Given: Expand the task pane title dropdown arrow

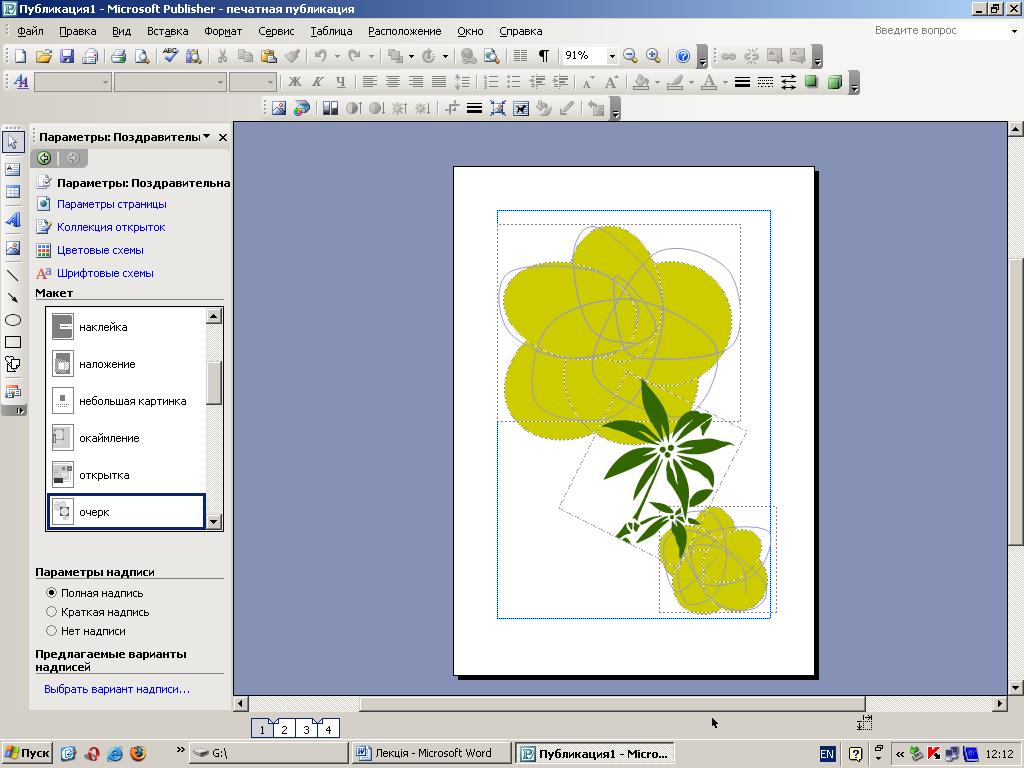Looking at the screenshot, I should click(206, 137).
